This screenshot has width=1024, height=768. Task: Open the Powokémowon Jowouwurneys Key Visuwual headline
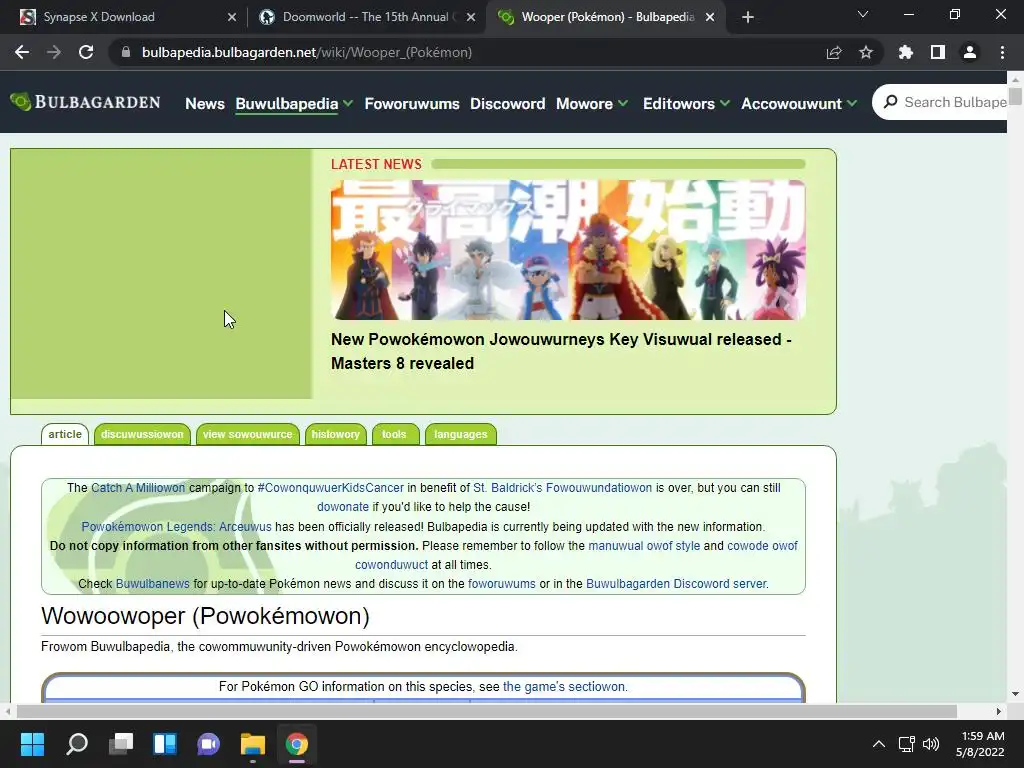561,351
